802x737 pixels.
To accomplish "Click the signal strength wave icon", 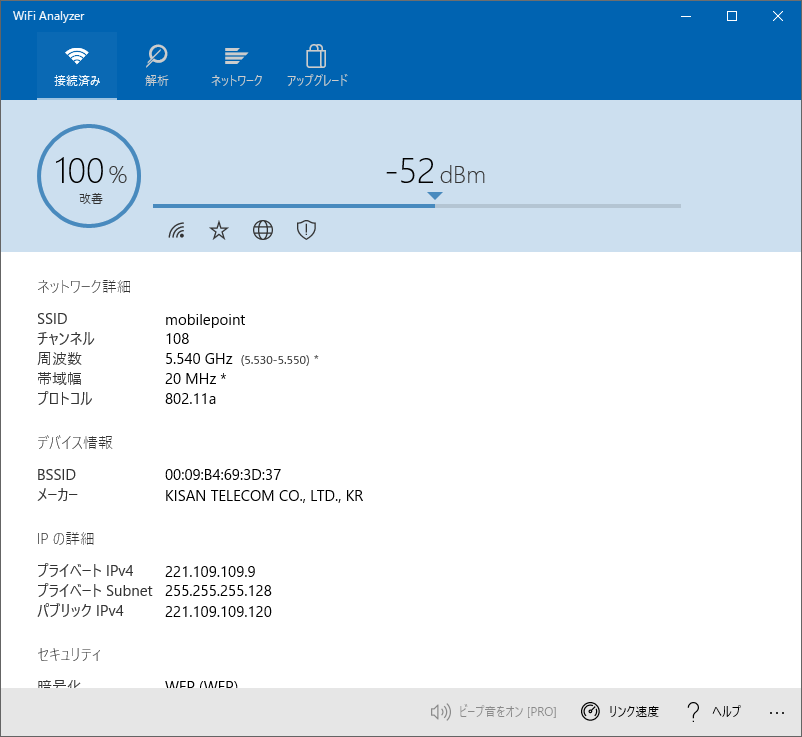I will (x=177, y=231).
